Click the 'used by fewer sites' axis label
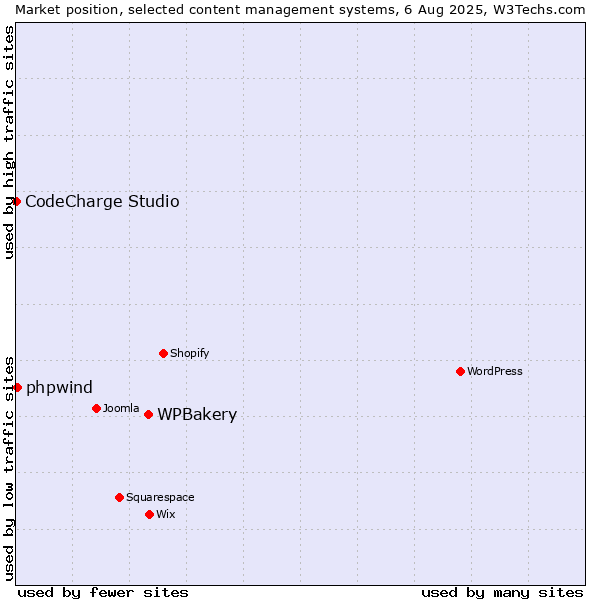The height and width of the screenshot is (600, 600). [x=103, y=593]
